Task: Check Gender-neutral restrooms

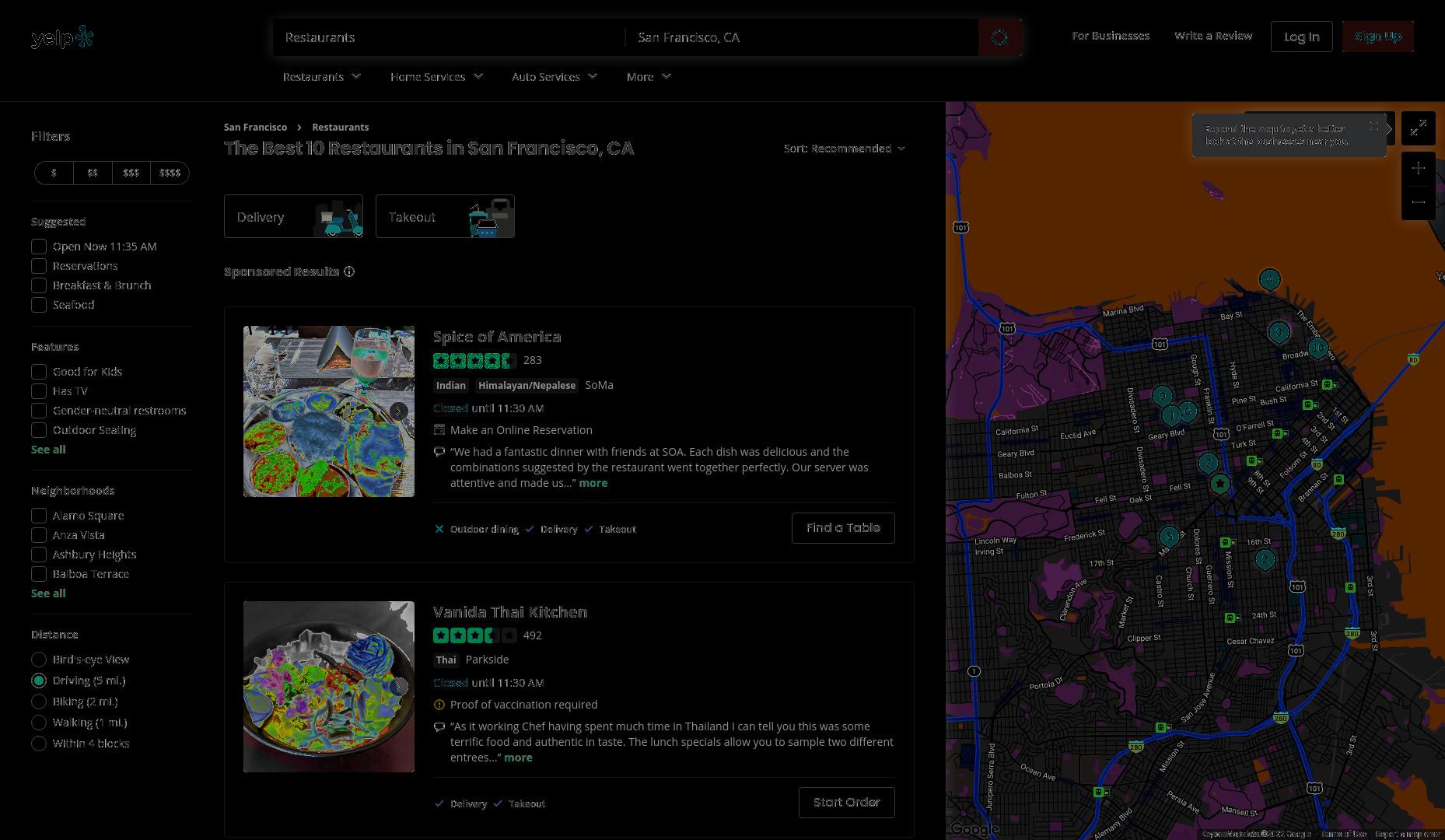Action: tap(39, 411)
